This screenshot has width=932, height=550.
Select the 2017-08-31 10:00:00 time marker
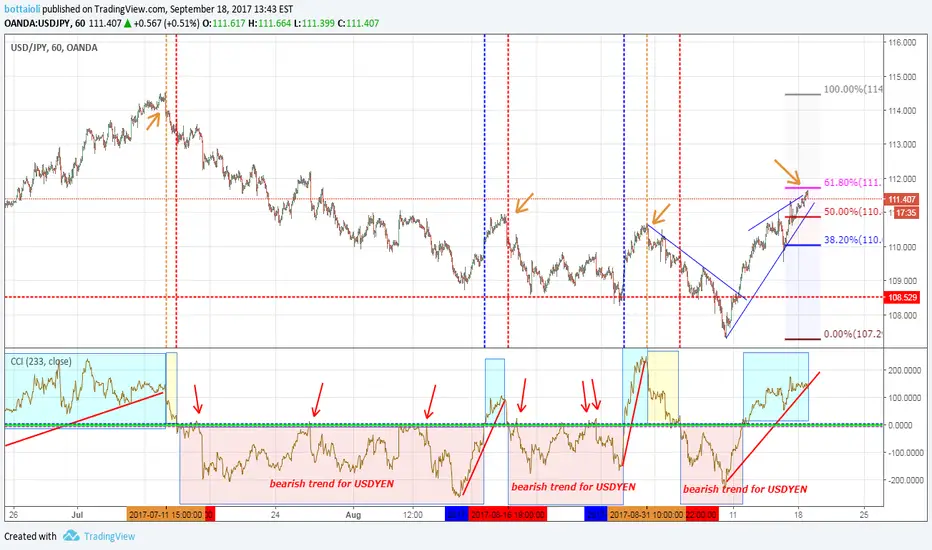tap(647, 514)
